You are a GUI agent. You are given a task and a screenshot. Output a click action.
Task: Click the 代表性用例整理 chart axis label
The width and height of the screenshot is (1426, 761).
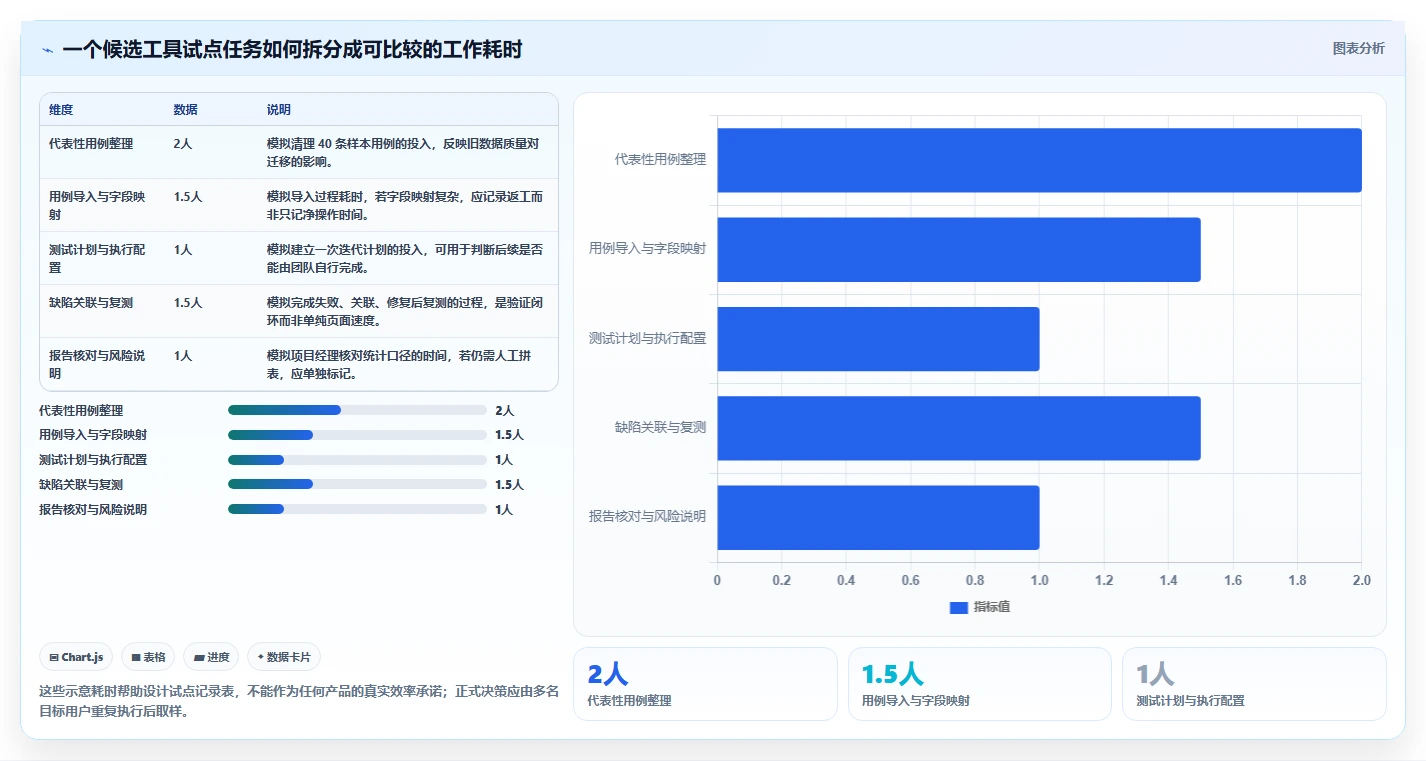[x=660, y=159]
